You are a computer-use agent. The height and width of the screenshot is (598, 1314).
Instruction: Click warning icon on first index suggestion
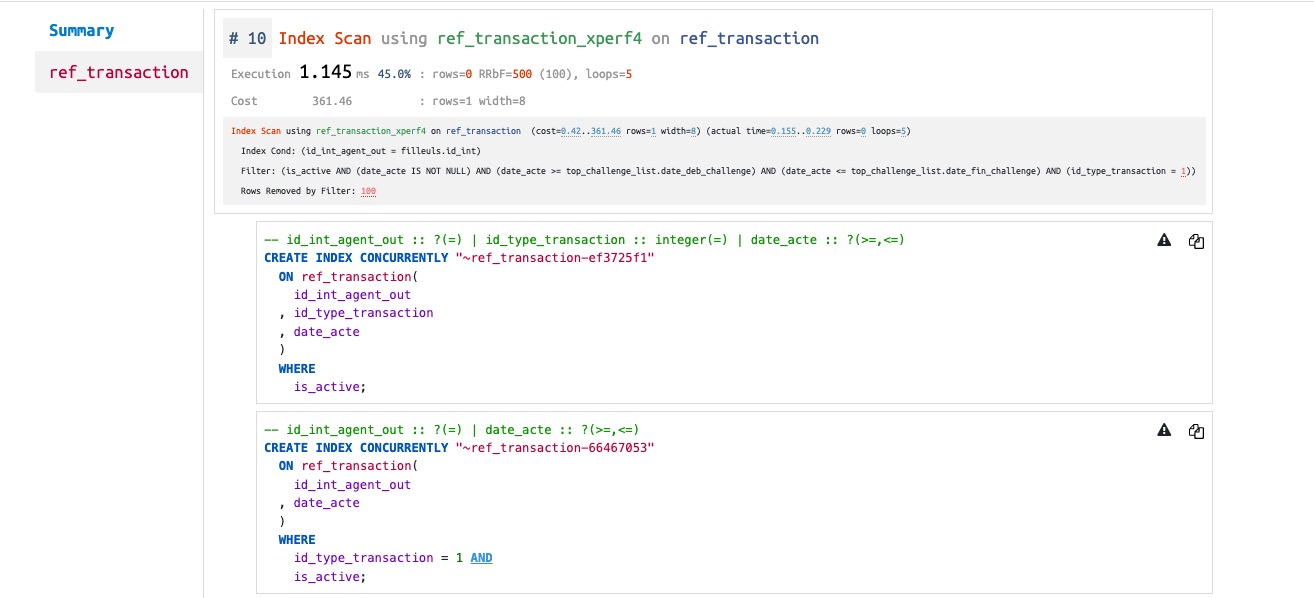(1164, 241)
